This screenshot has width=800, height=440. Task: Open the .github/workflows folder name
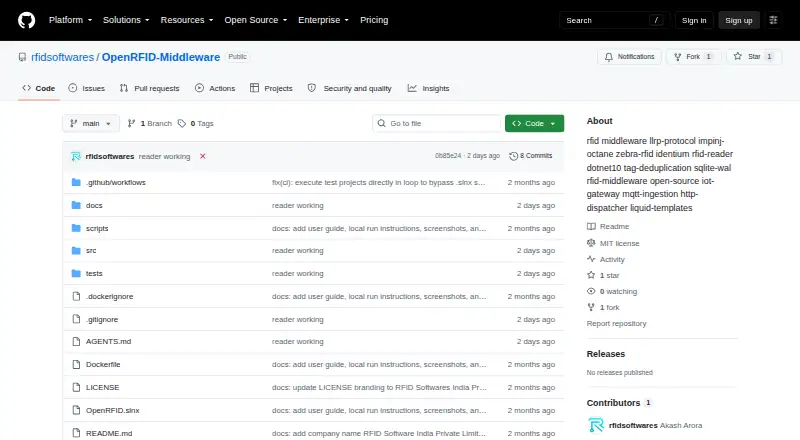116,182
